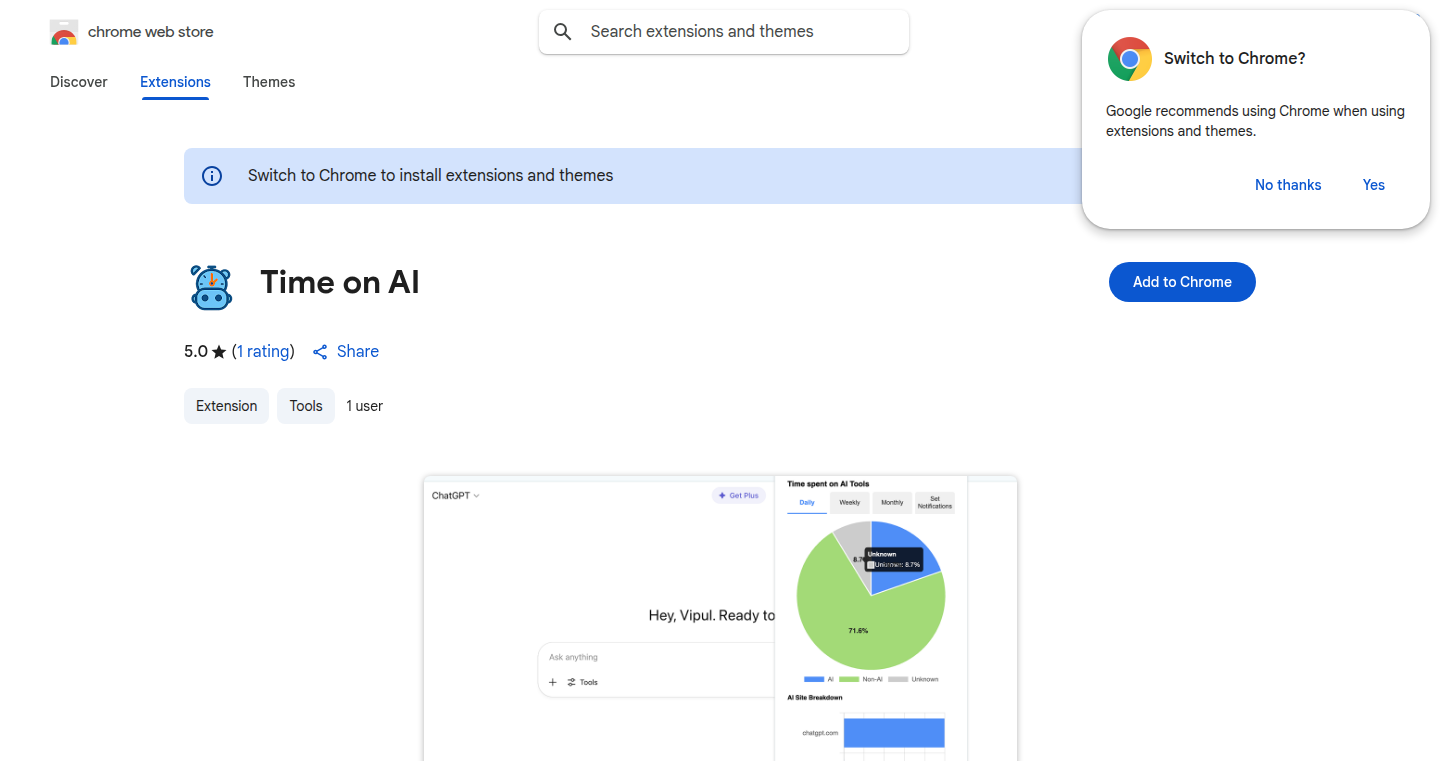
Task: Switch to the Themes tab
Action: point(269,82)
